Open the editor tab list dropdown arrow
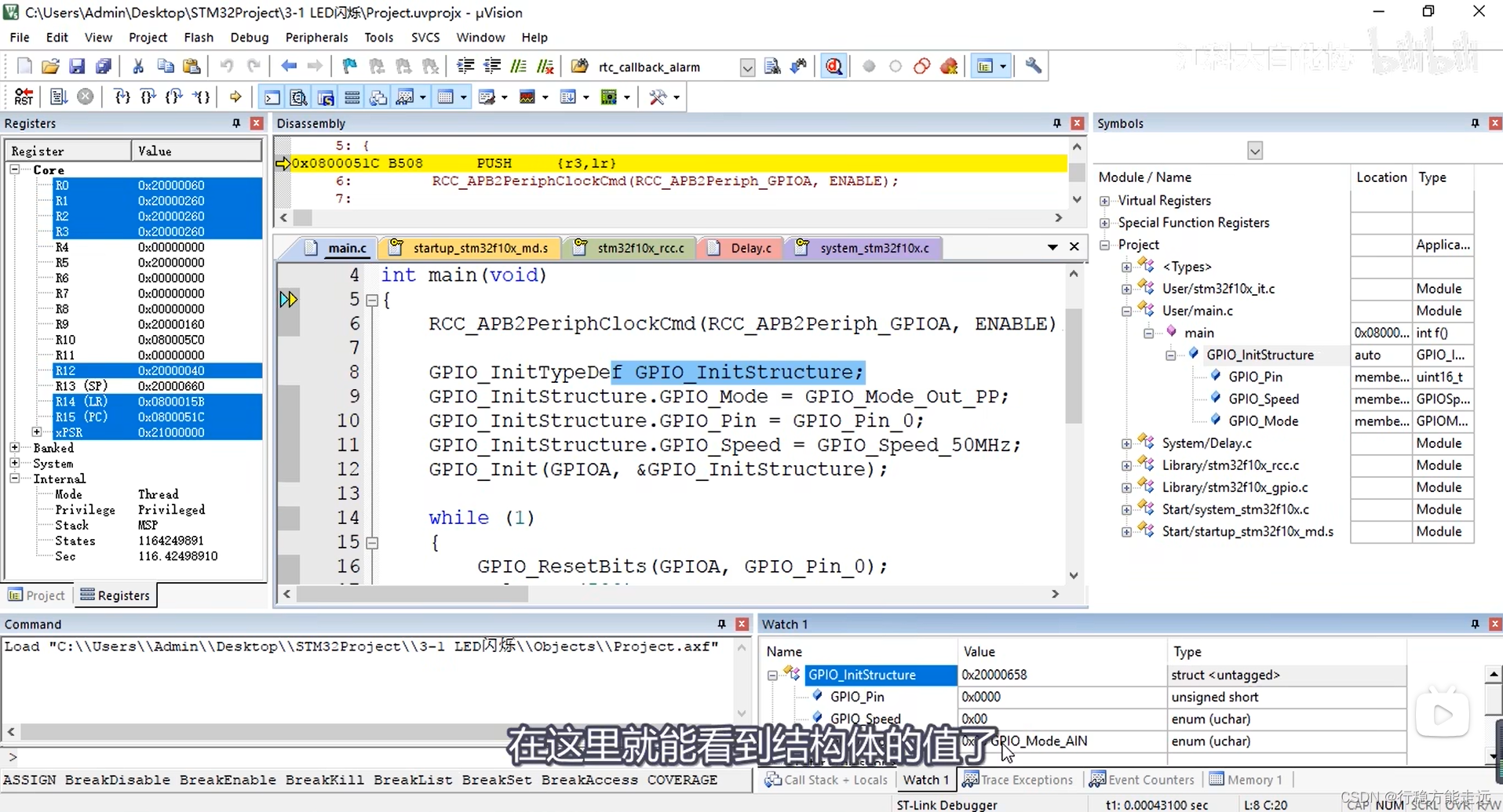This screenshot has width=1503, height=812. (x=1052, y=247)
